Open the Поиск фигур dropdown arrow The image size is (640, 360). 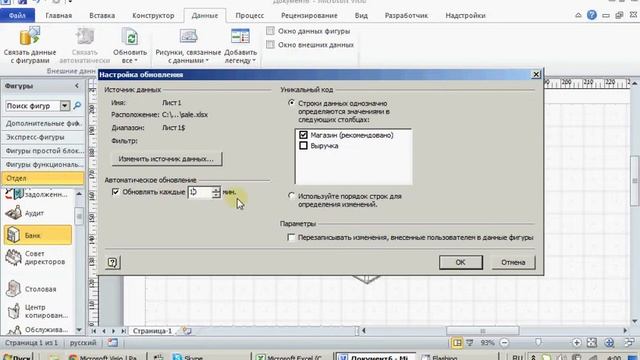(x=64, y=106)
